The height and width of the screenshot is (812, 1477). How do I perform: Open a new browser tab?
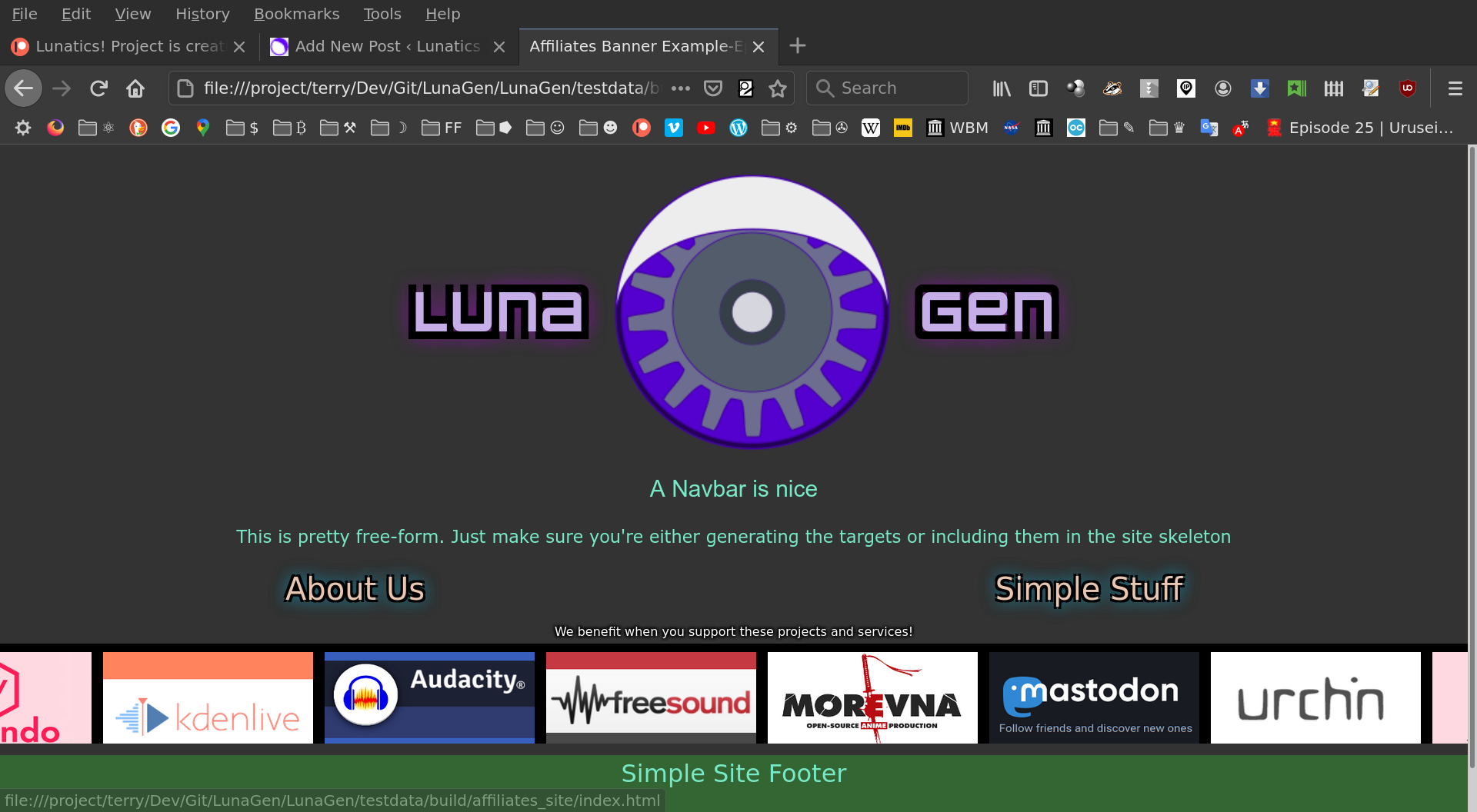(798, 46)
